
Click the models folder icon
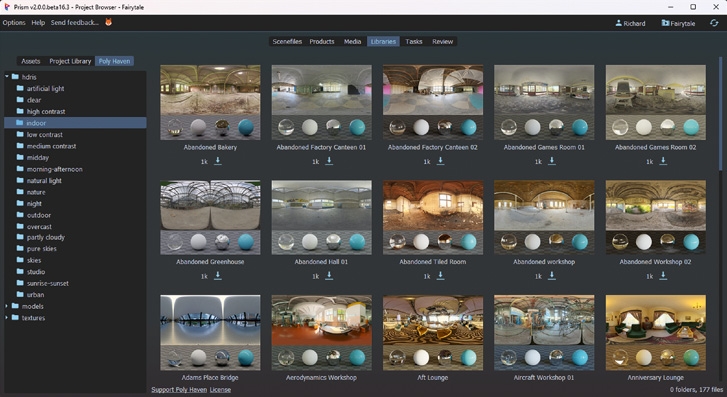tap(15, 306)
